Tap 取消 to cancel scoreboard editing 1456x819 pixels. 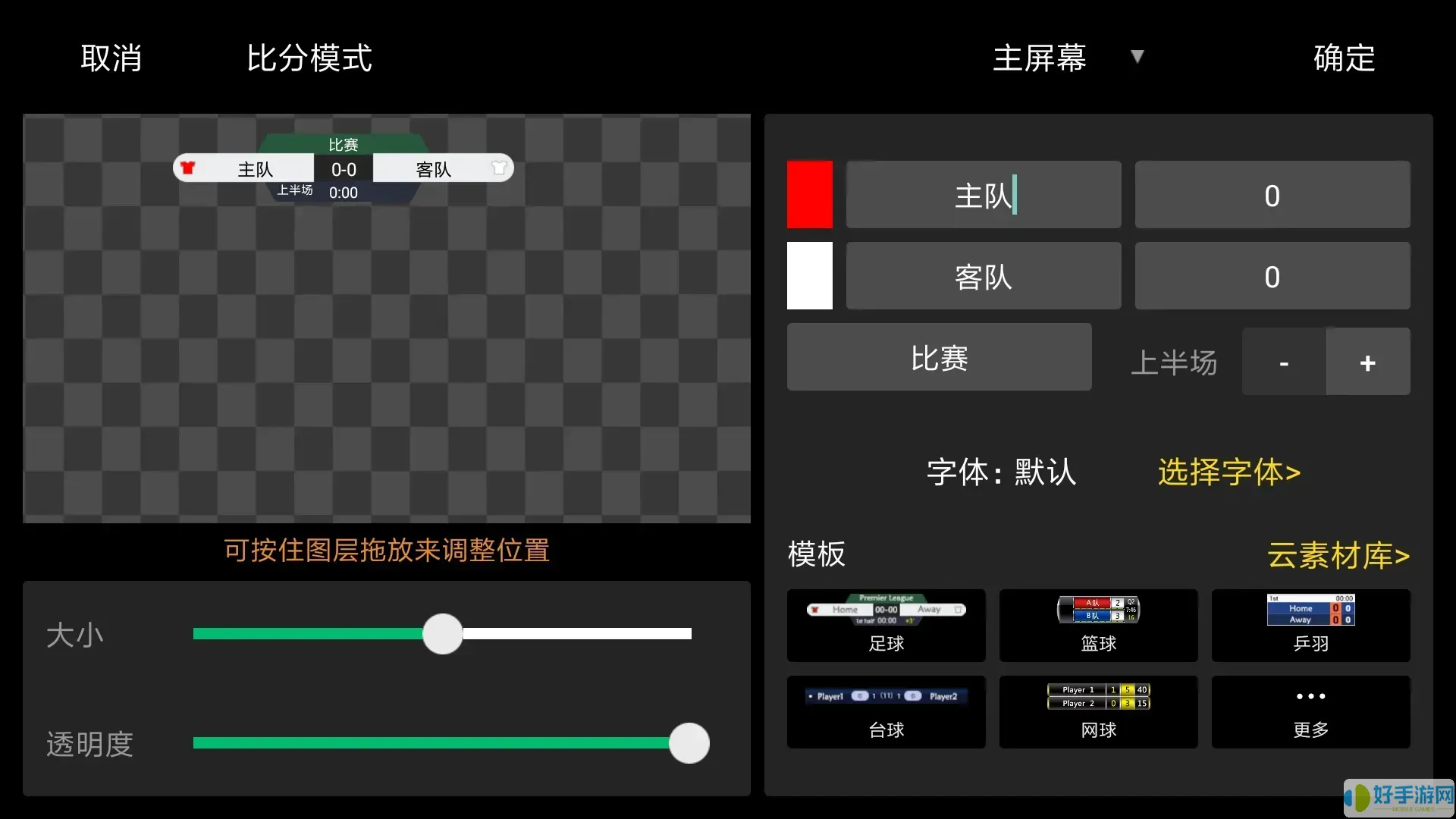pos(111,58)
